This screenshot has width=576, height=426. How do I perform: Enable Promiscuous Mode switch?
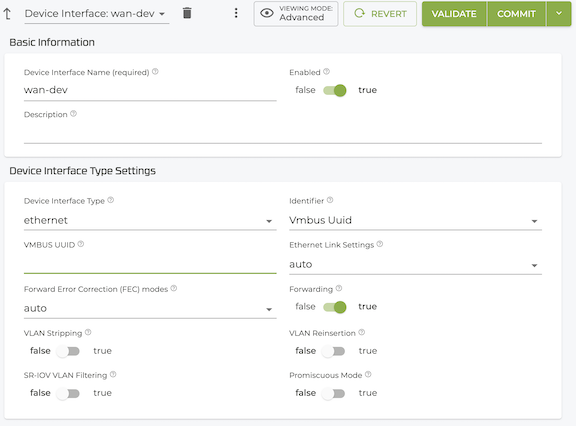pos(334,393)
